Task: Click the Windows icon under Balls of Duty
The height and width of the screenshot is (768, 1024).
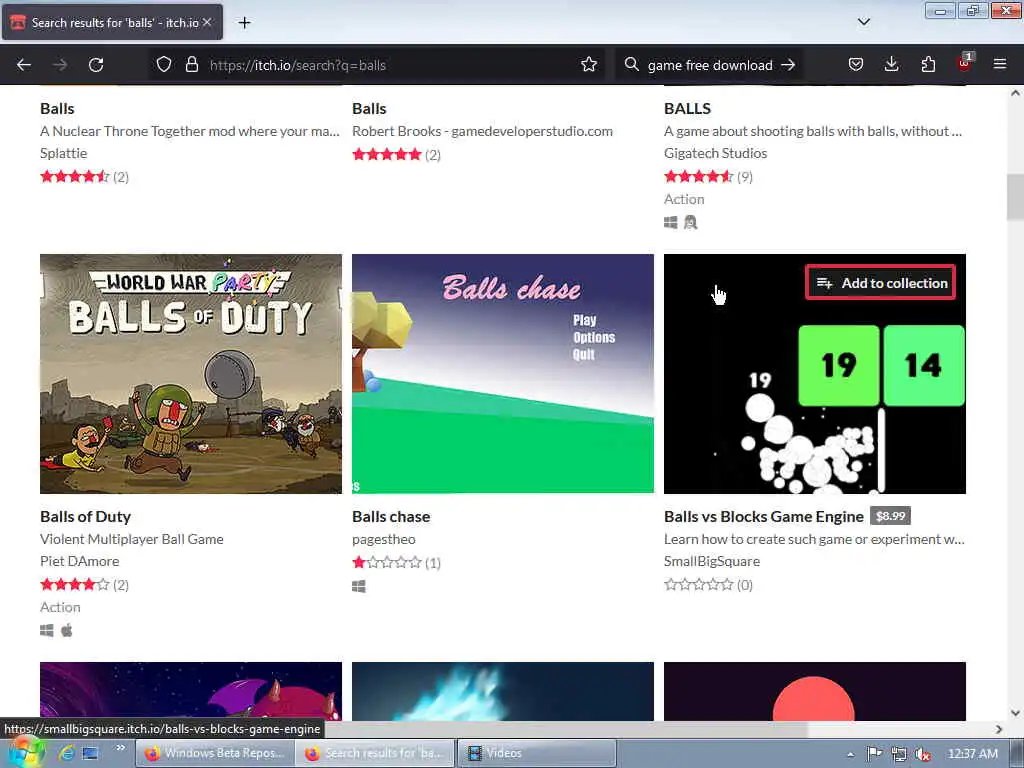Action: (46, 630)
